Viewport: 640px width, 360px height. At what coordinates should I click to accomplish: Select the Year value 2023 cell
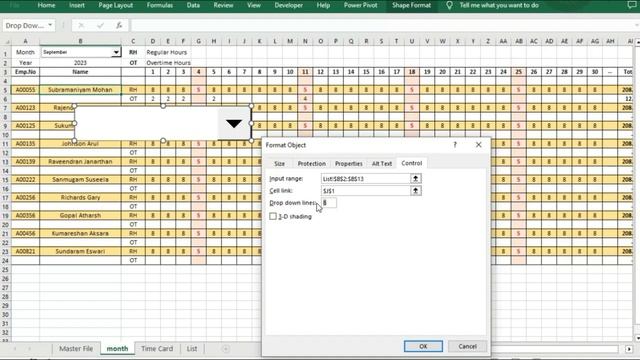point(80,63)
